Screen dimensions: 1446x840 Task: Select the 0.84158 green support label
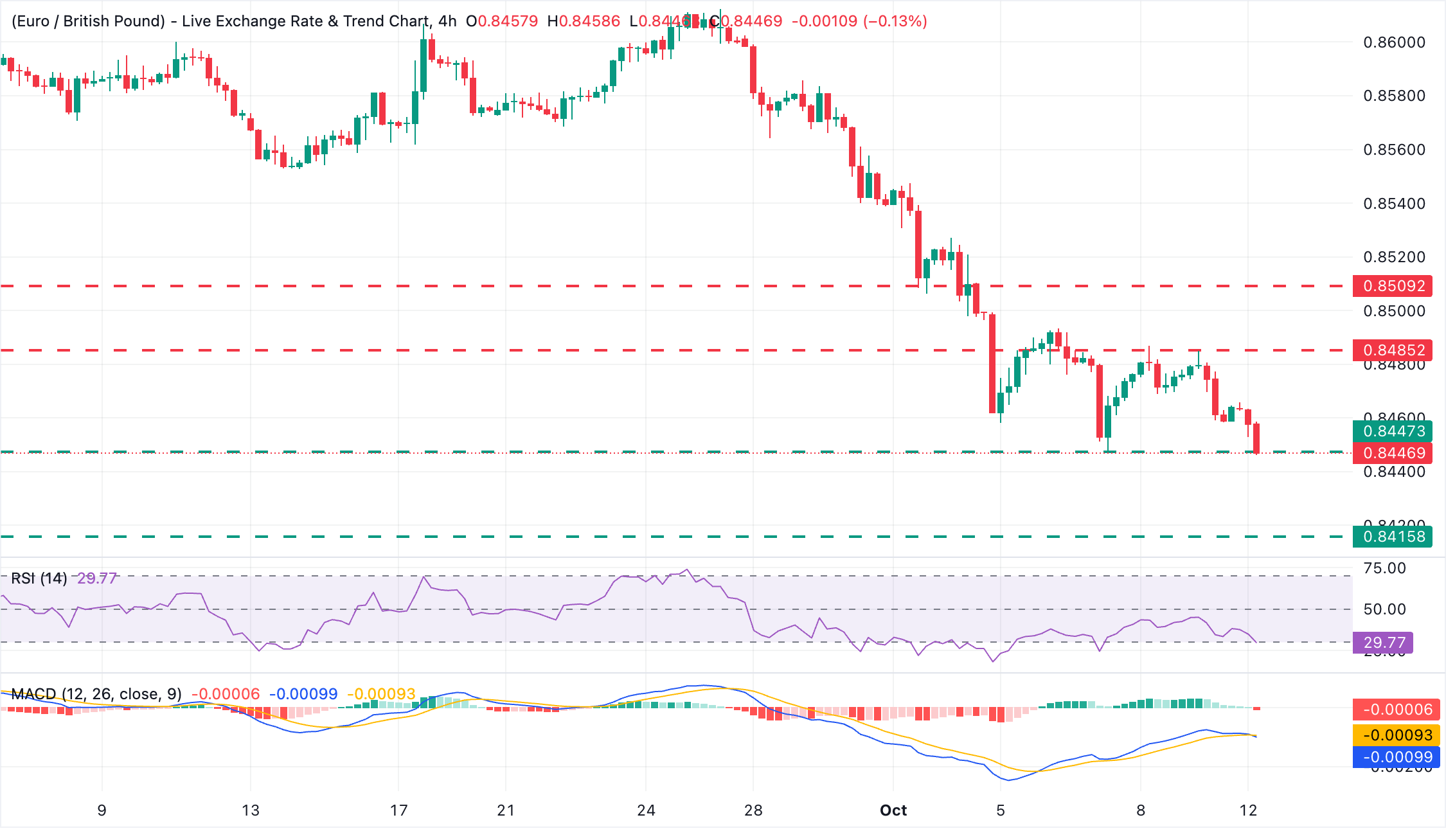point(1393,537)
